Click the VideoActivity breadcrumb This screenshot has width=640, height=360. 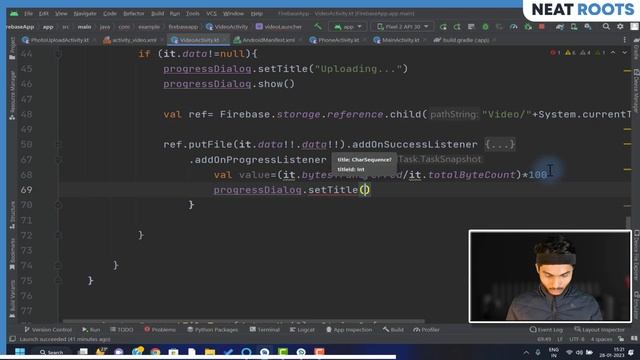point(227,27)
